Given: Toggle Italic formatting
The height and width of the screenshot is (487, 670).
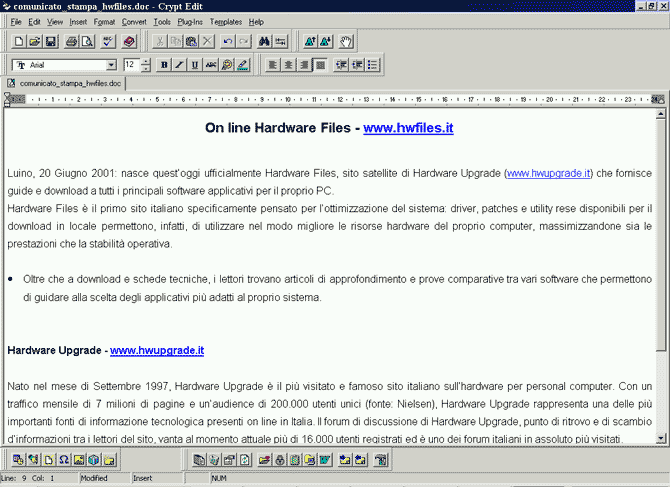Looking at the screenshot, I should 179,65.
